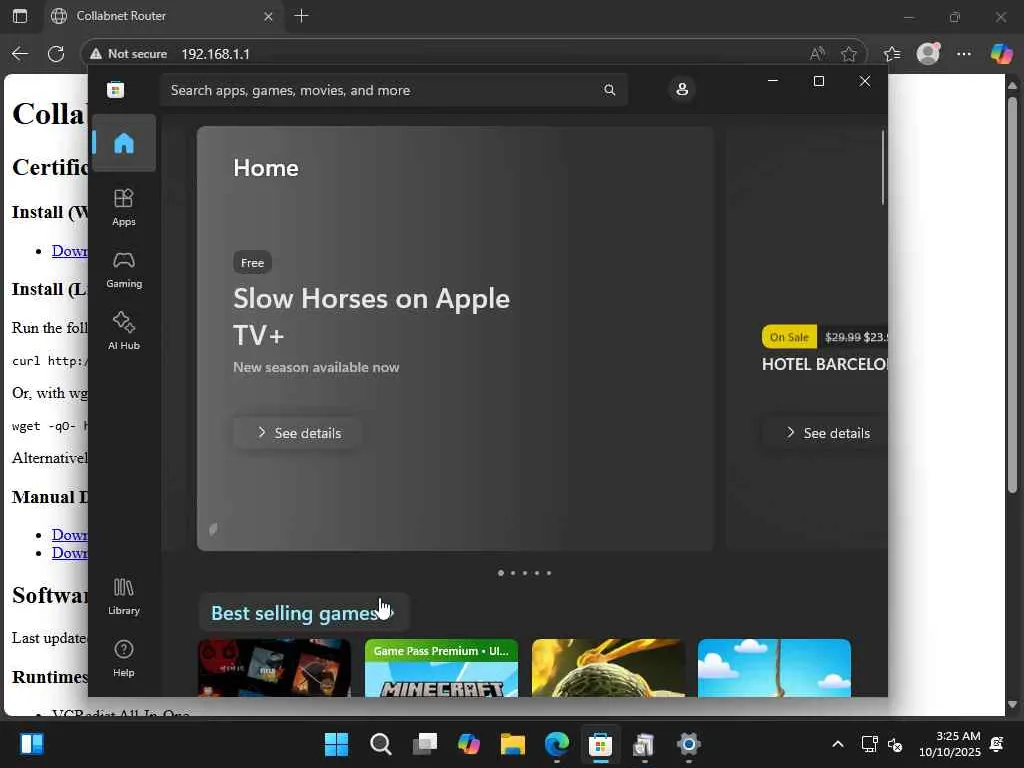Viewport: 1024px width, 768px height.
Task: Open Windows taskbar Search
Action: (380, 744)
